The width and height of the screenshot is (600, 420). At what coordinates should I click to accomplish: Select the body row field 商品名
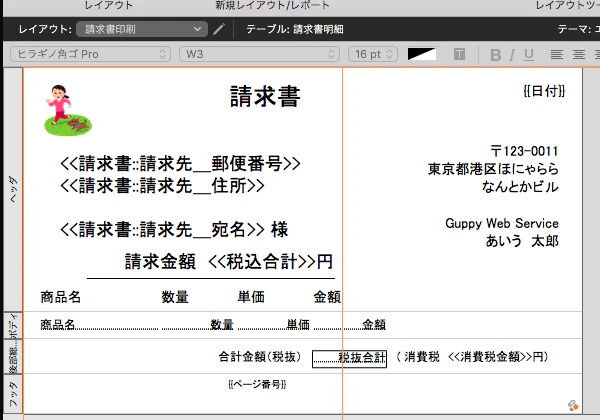point(99,324)
